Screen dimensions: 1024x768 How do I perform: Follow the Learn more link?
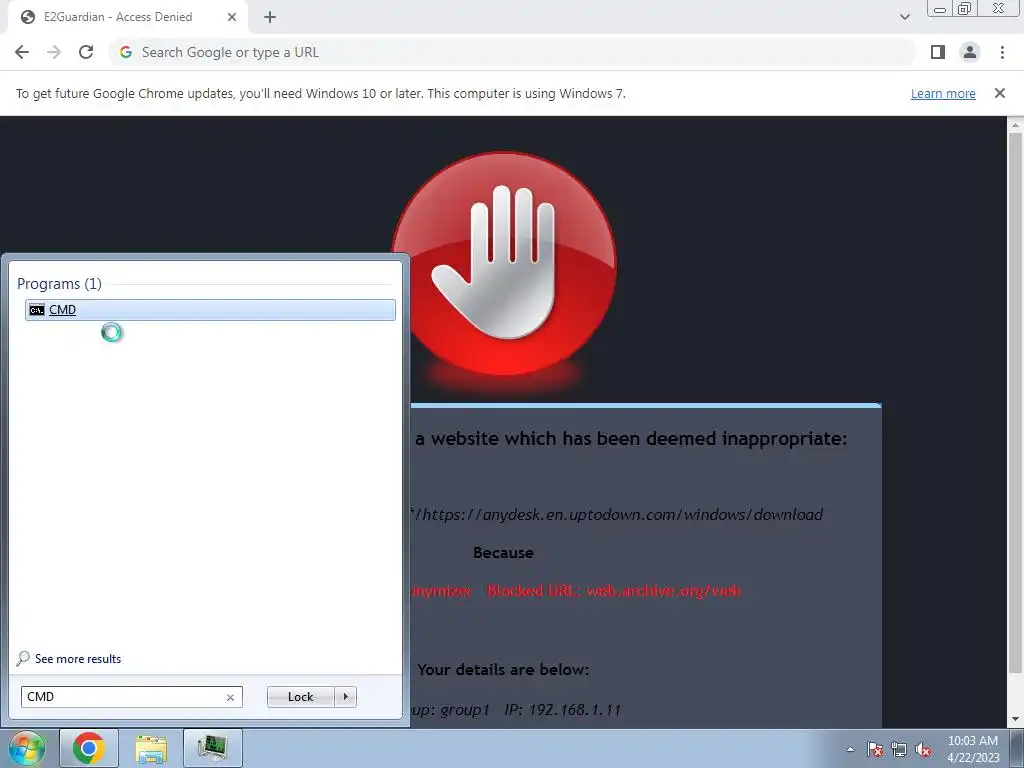(x=943, y=93)
